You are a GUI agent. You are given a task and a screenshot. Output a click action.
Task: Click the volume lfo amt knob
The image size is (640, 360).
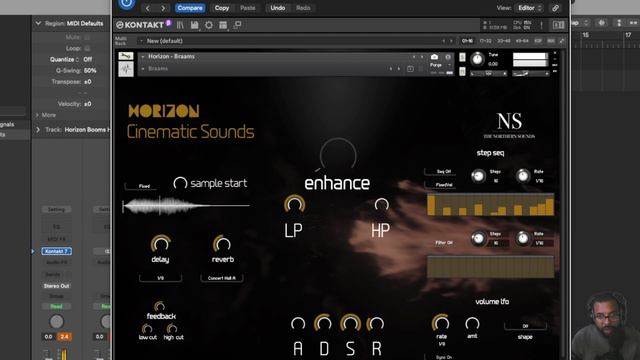tap(472, 324)
